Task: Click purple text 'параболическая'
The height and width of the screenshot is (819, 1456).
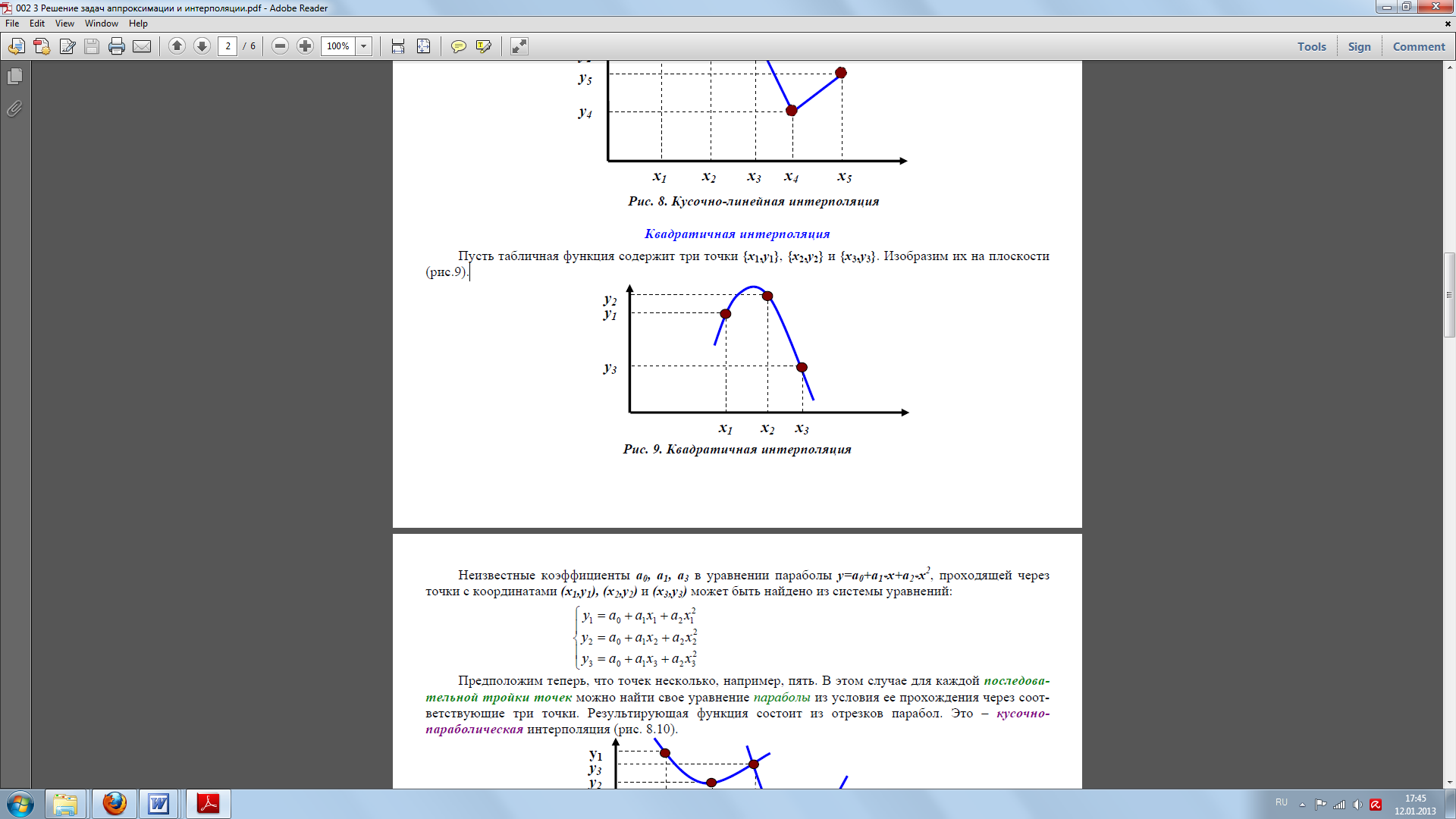Action: tap(474, 730)
